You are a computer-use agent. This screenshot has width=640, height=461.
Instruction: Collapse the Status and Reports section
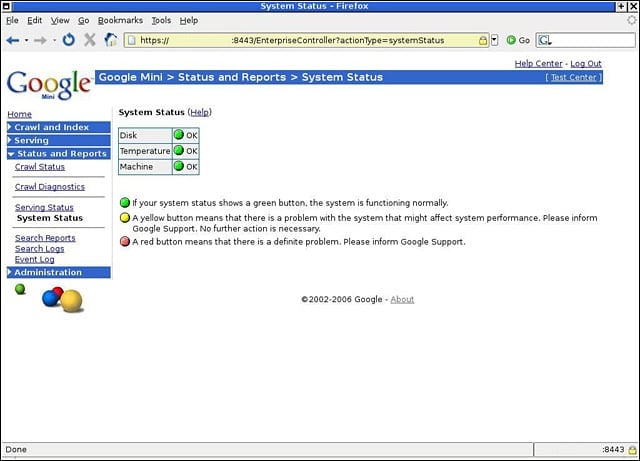(58, 154)
